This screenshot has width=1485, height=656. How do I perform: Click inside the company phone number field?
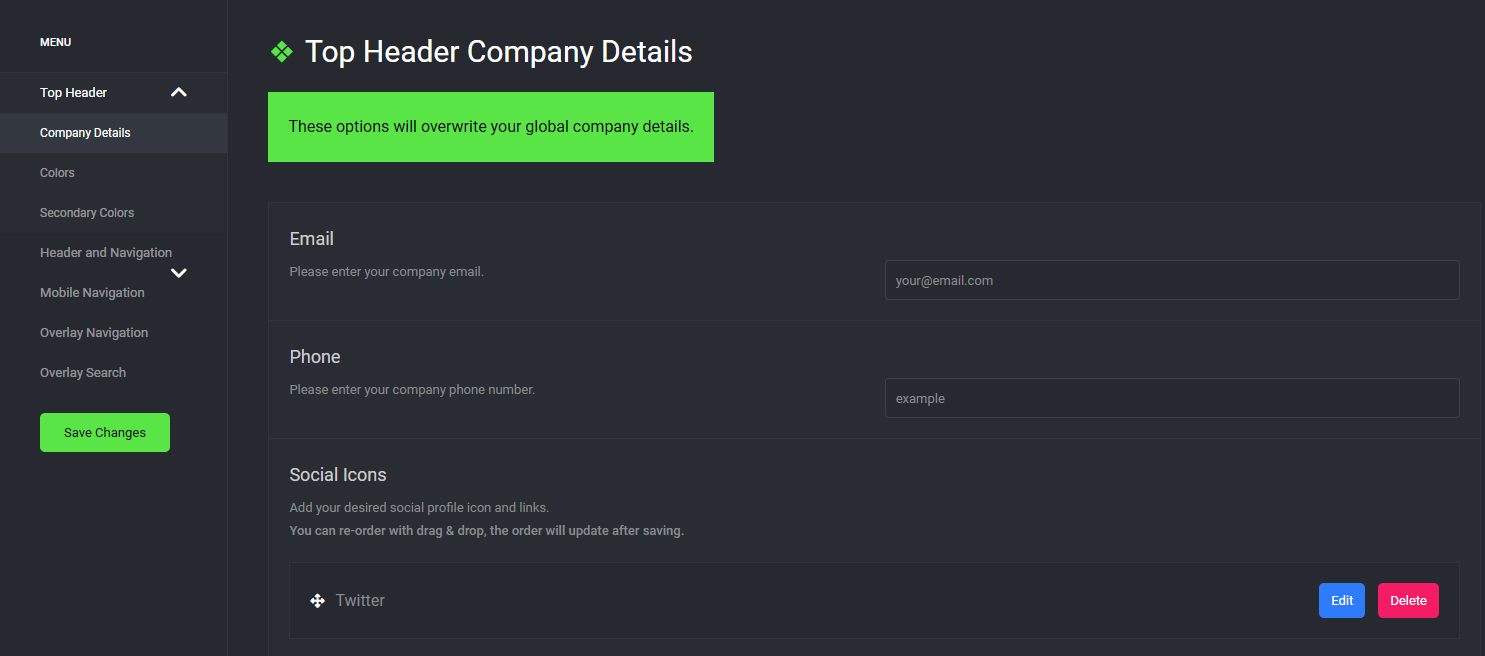click(x=1171, y=397)
